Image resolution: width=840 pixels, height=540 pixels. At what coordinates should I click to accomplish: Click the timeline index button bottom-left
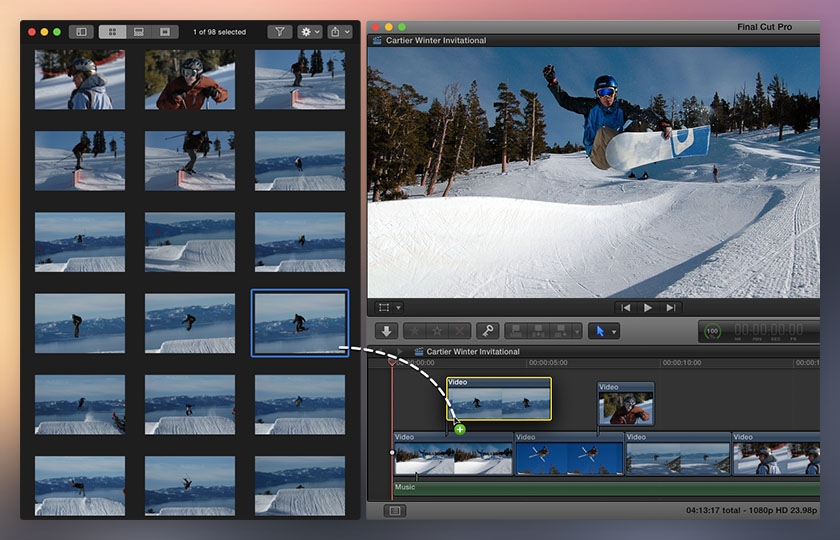pyautogui.click(x=394, y=511)
